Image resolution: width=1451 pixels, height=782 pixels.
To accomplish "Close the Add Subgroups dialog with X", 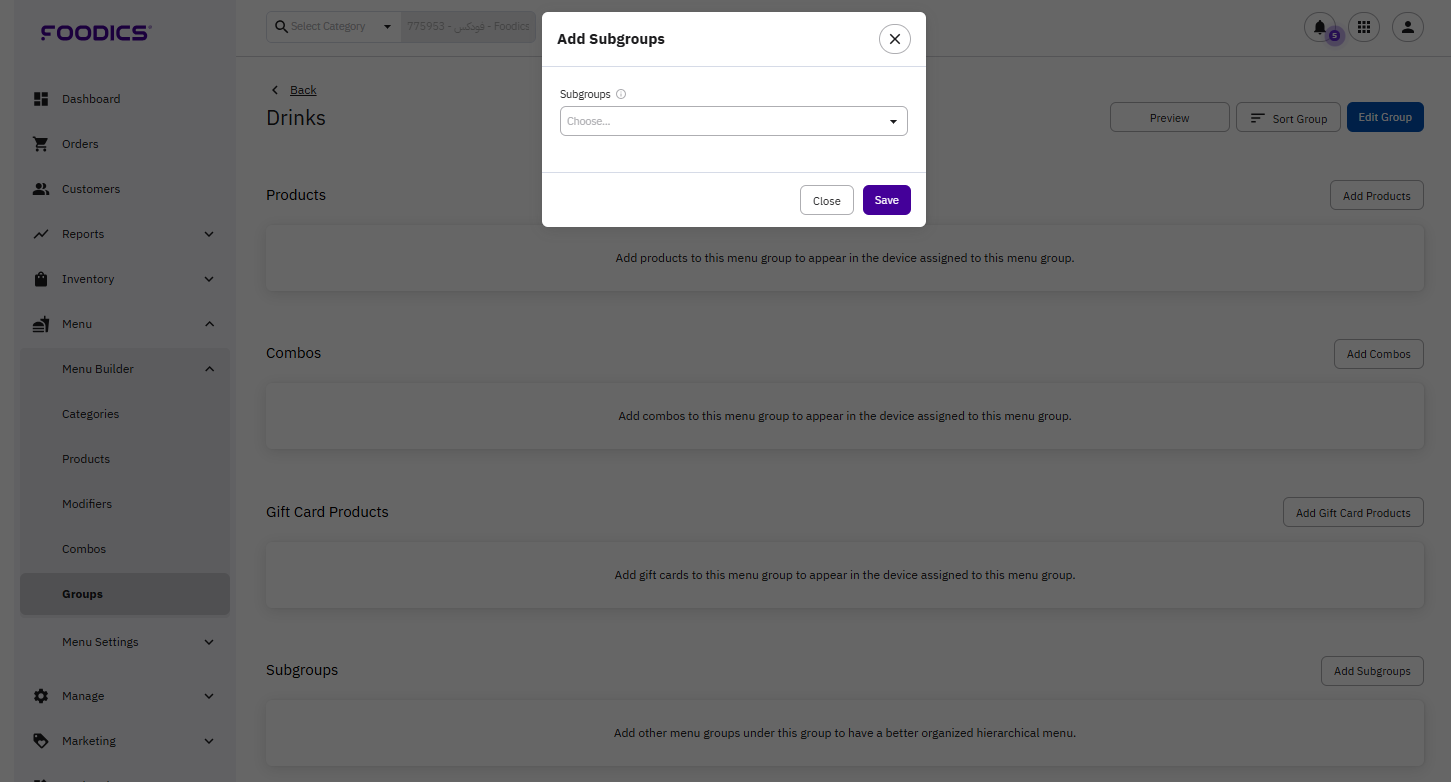I will coord(894,39).
